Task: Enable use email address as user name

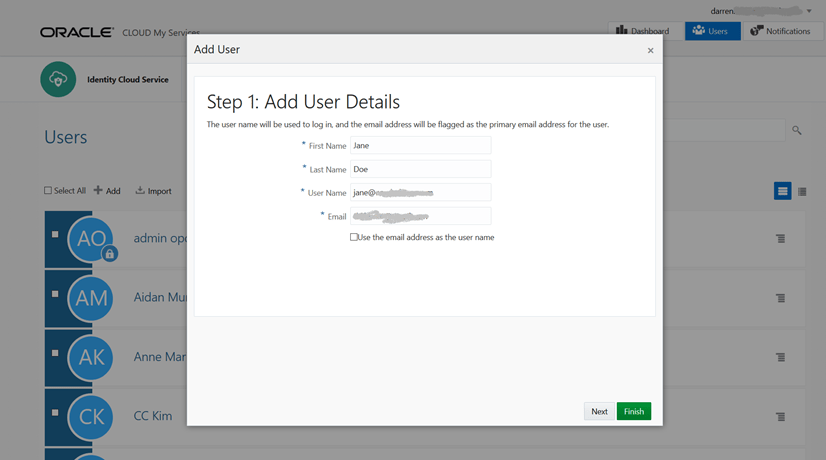Action: click(x=354, y=237)
